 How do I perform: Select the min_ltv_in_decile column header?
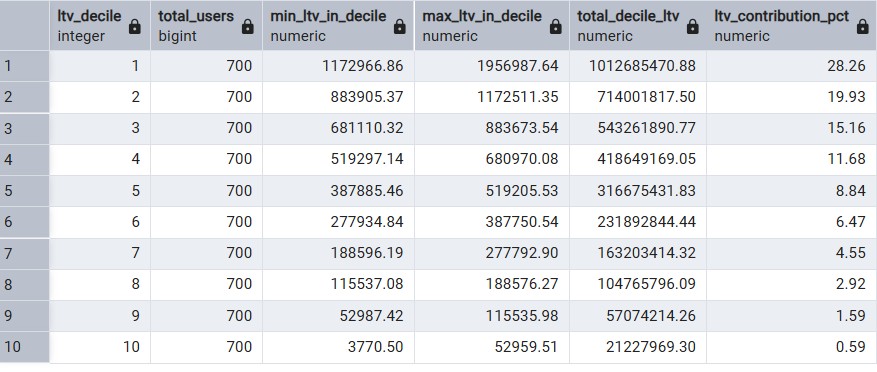338,26
